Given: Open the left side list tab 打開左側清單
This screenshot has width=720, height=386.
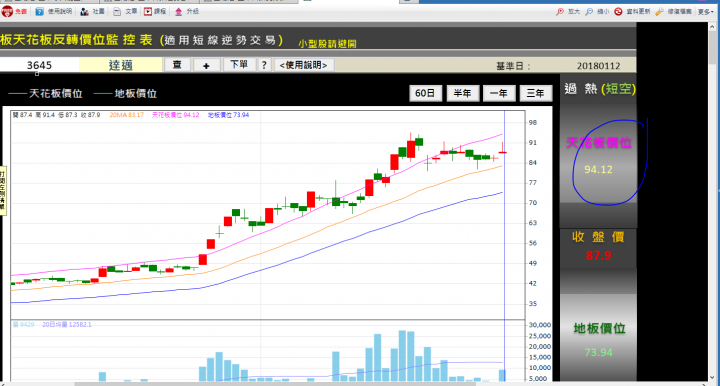Looking at the screenshot, I should tap(2, 190).
